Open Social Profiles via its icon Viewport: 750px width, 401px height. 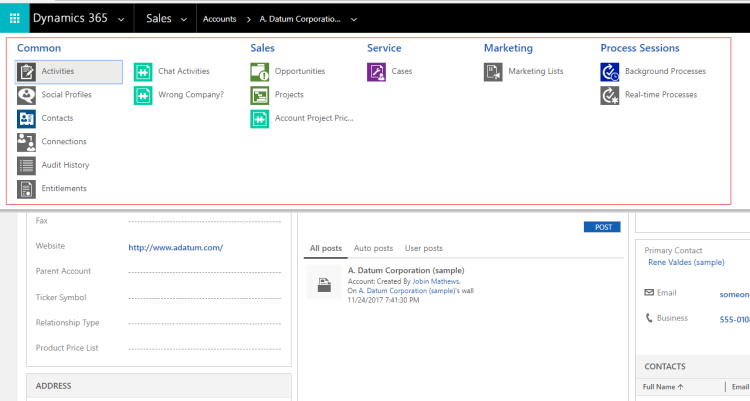(26, 95)
